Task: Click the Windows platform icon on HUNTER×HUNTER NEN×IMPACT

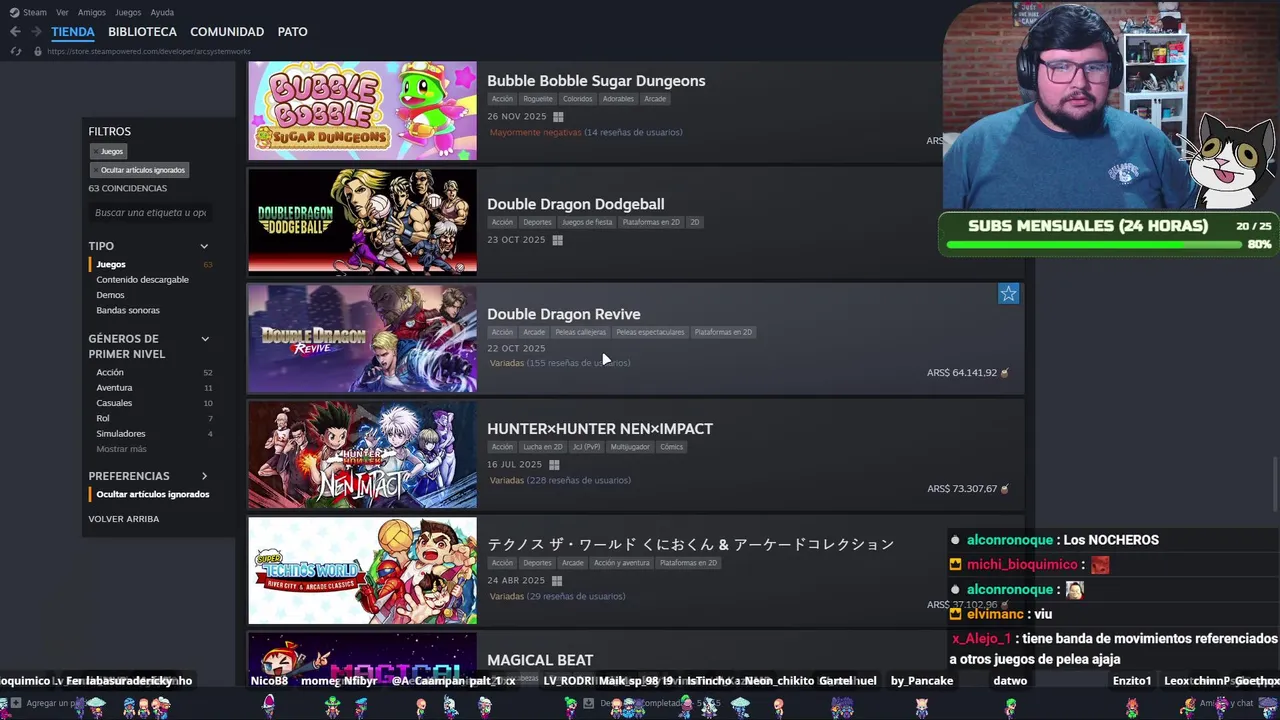Action: (554, 465)
